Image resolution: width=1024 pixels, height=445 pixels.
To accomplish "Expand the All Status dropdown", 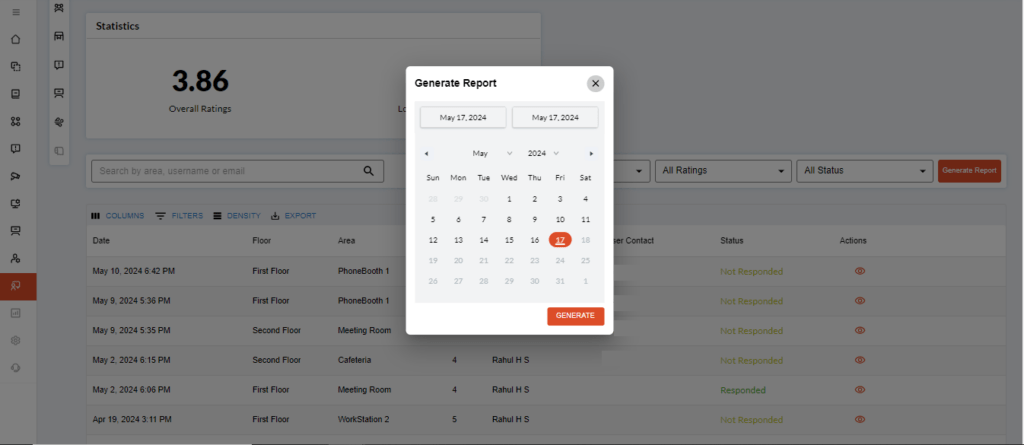I will click(x=864, y=171).
